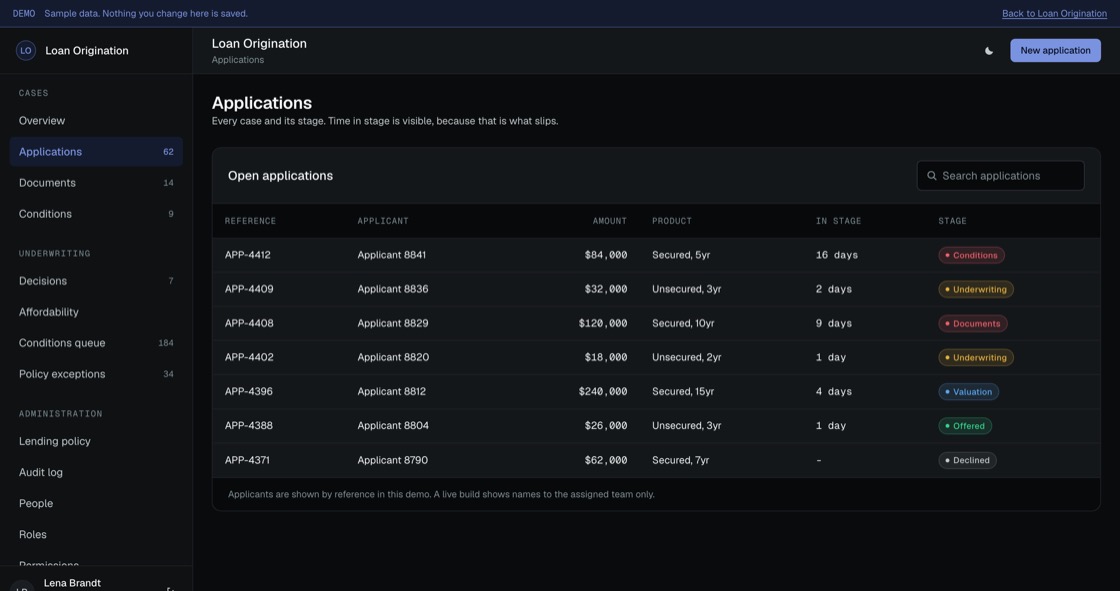1120x591 pixels.
Task: Click the LO logo badge
Action: 26,51
